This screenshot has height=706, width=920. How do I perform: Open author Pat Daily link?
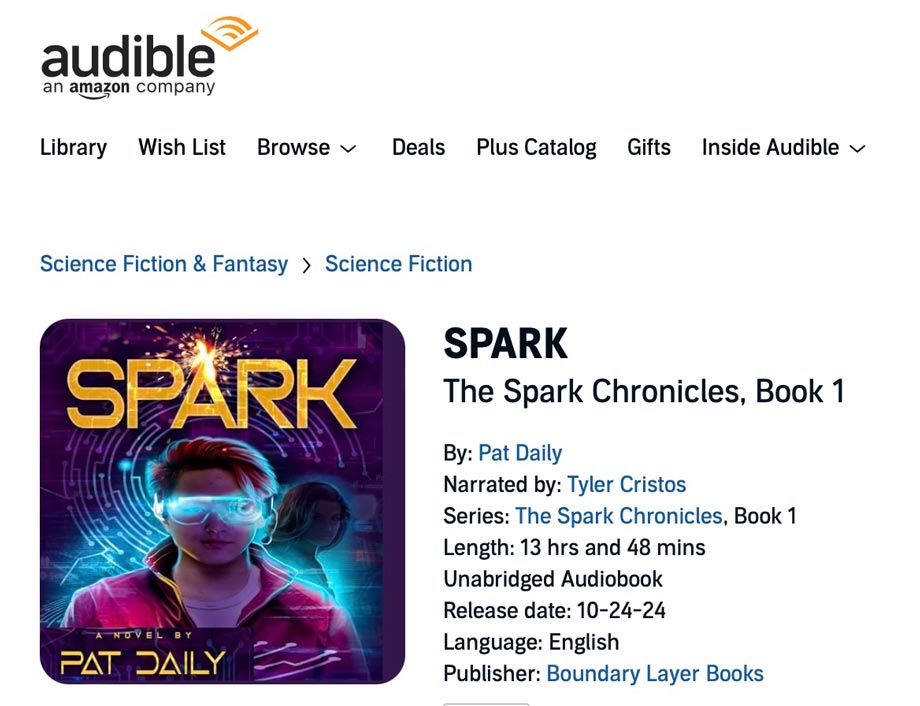click(x=520, y=453)
